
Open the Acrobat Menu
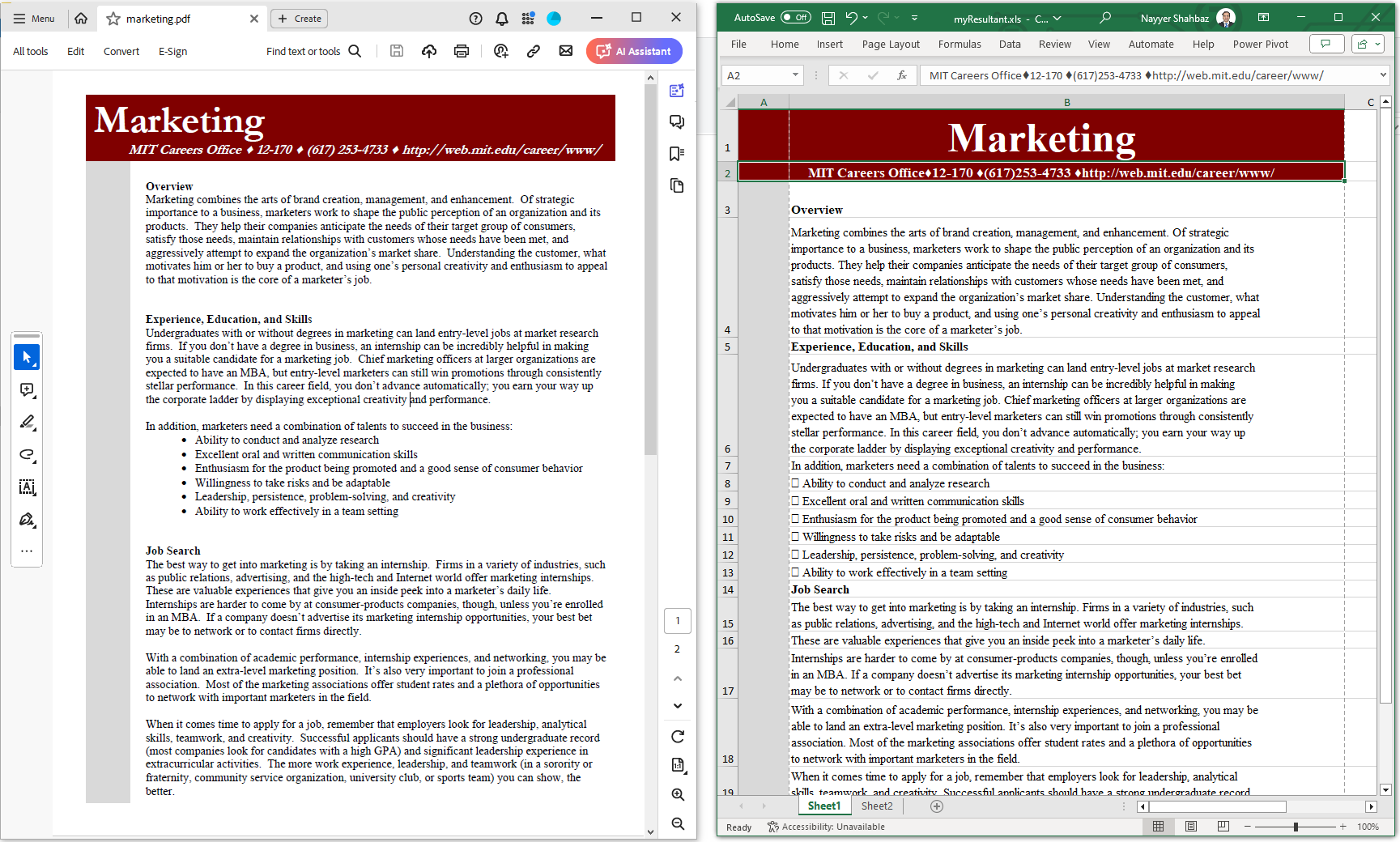pyautogui.click(x=34, y=19)
